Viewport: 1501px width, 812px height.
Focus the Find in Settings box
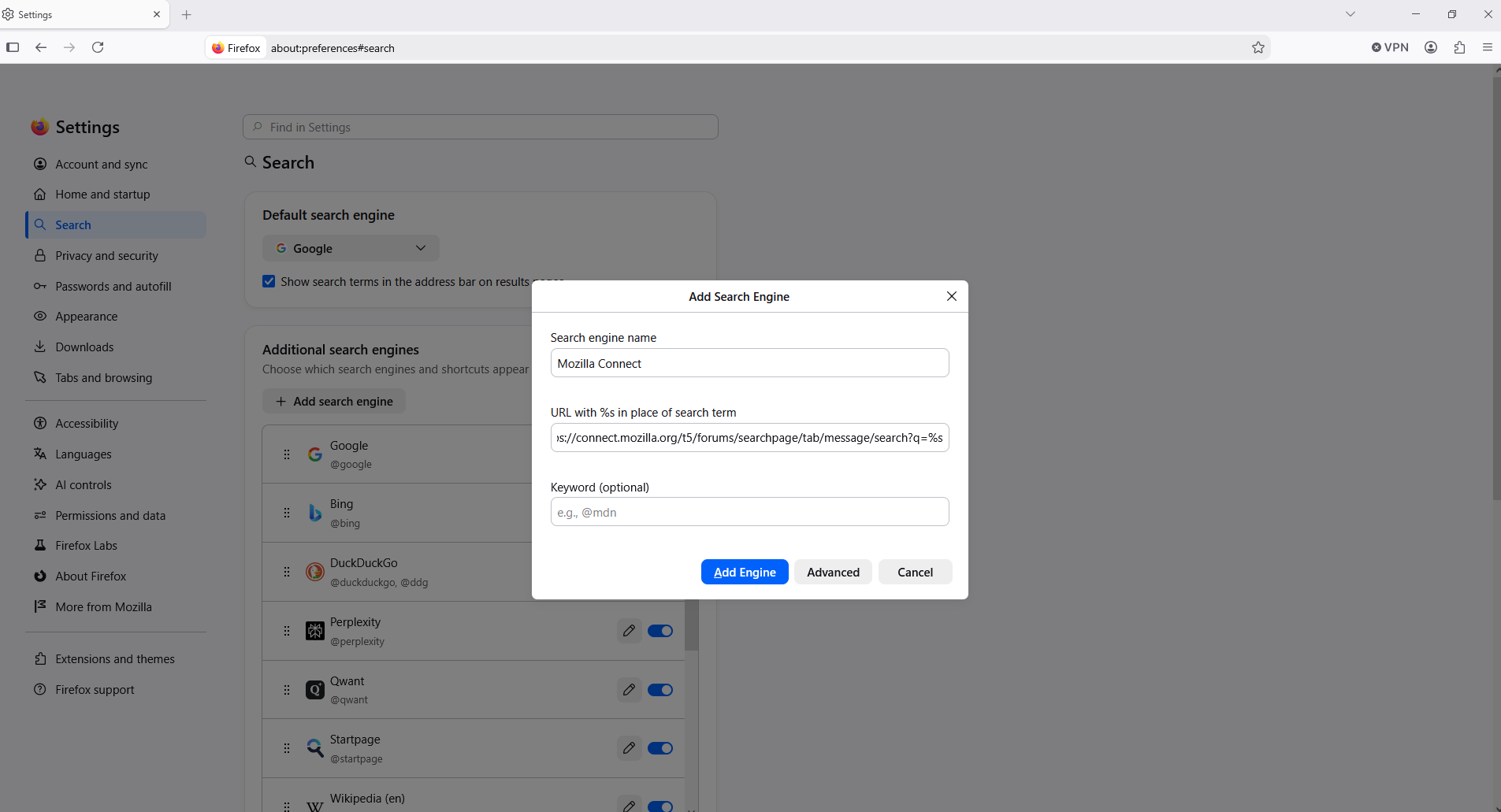481,127
